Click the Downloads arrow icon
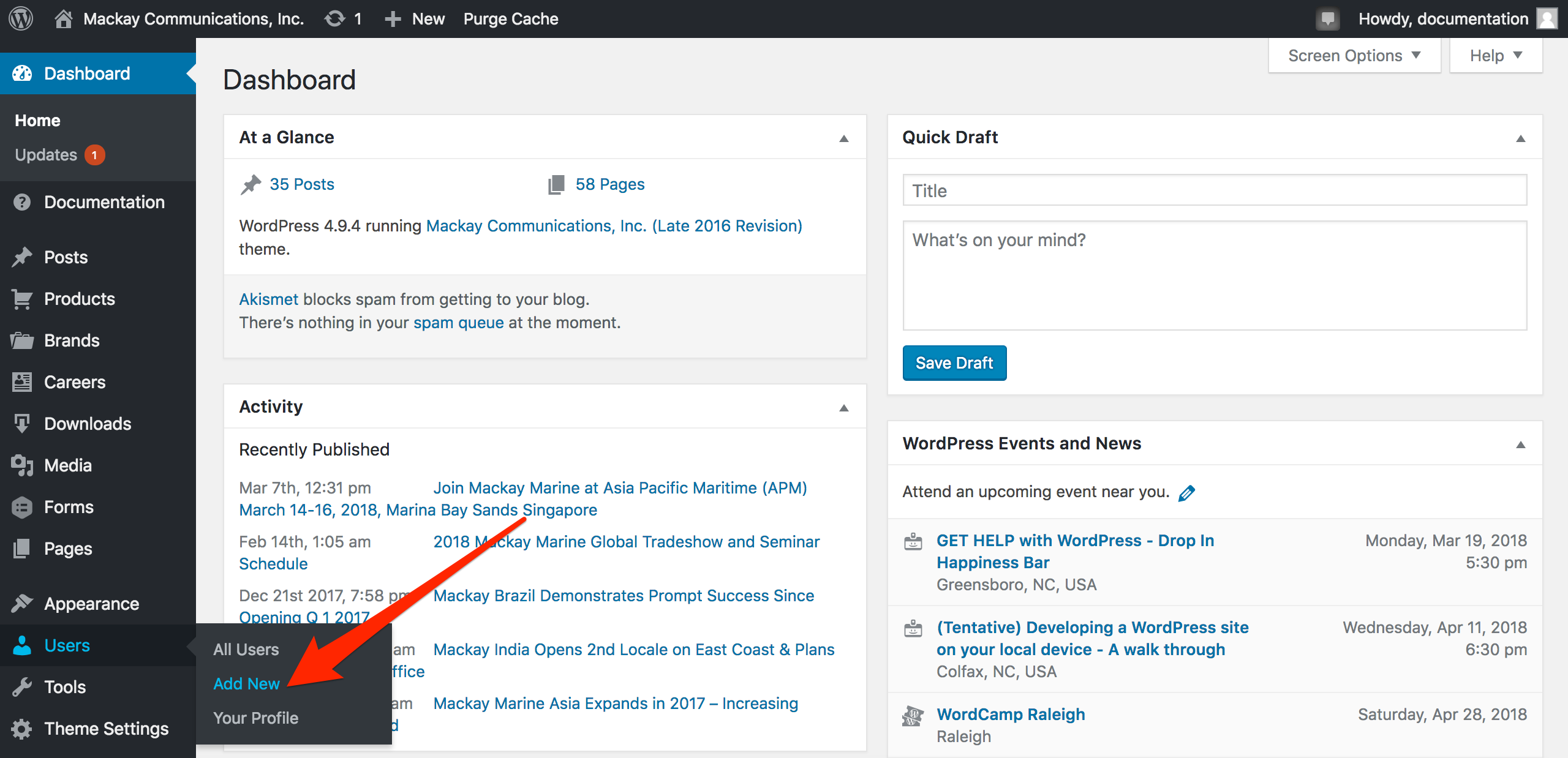This screenshot has width=1568, height=758. 22,424
